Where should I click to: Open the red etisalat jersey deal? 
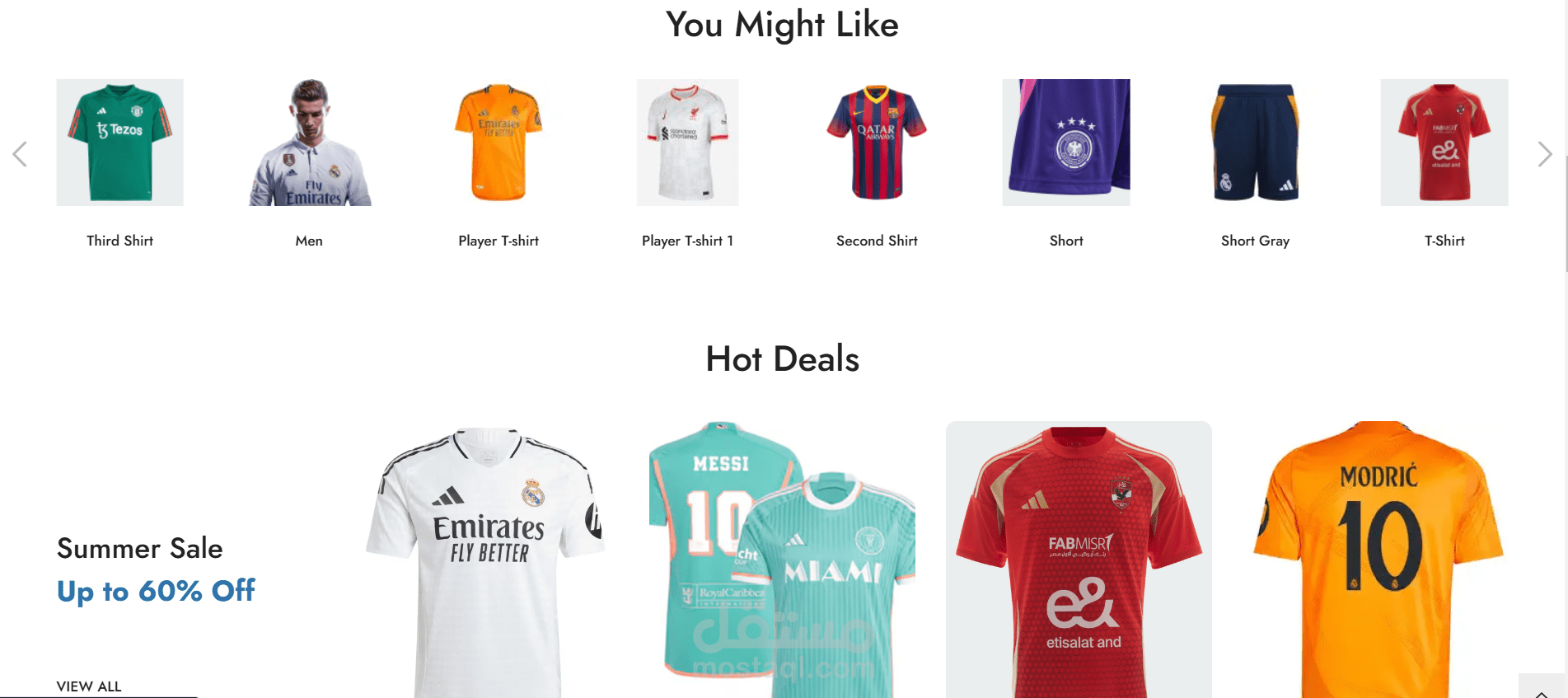(x=1079, y=560)
